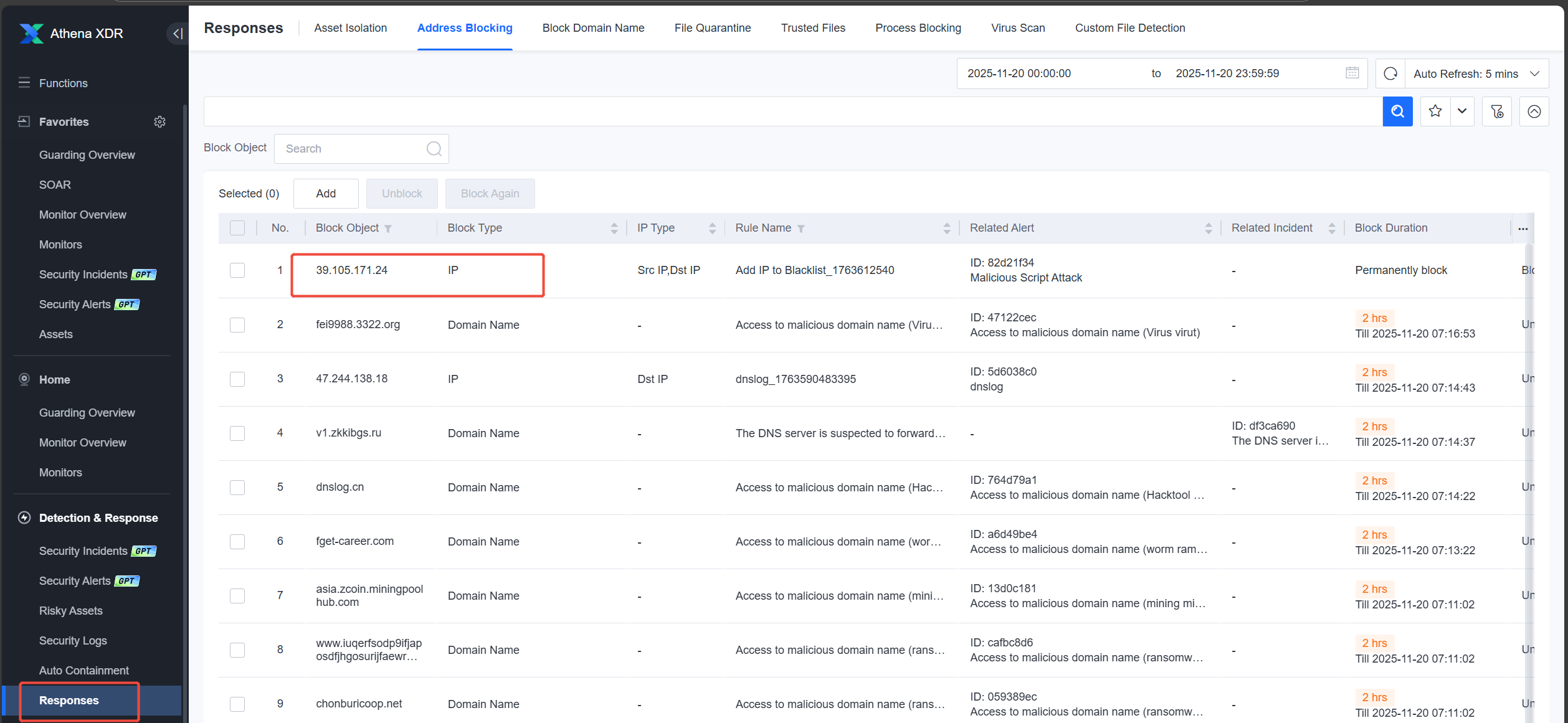
Task: Open the File Quarantine tab
Action: click(x=713, y=28)
